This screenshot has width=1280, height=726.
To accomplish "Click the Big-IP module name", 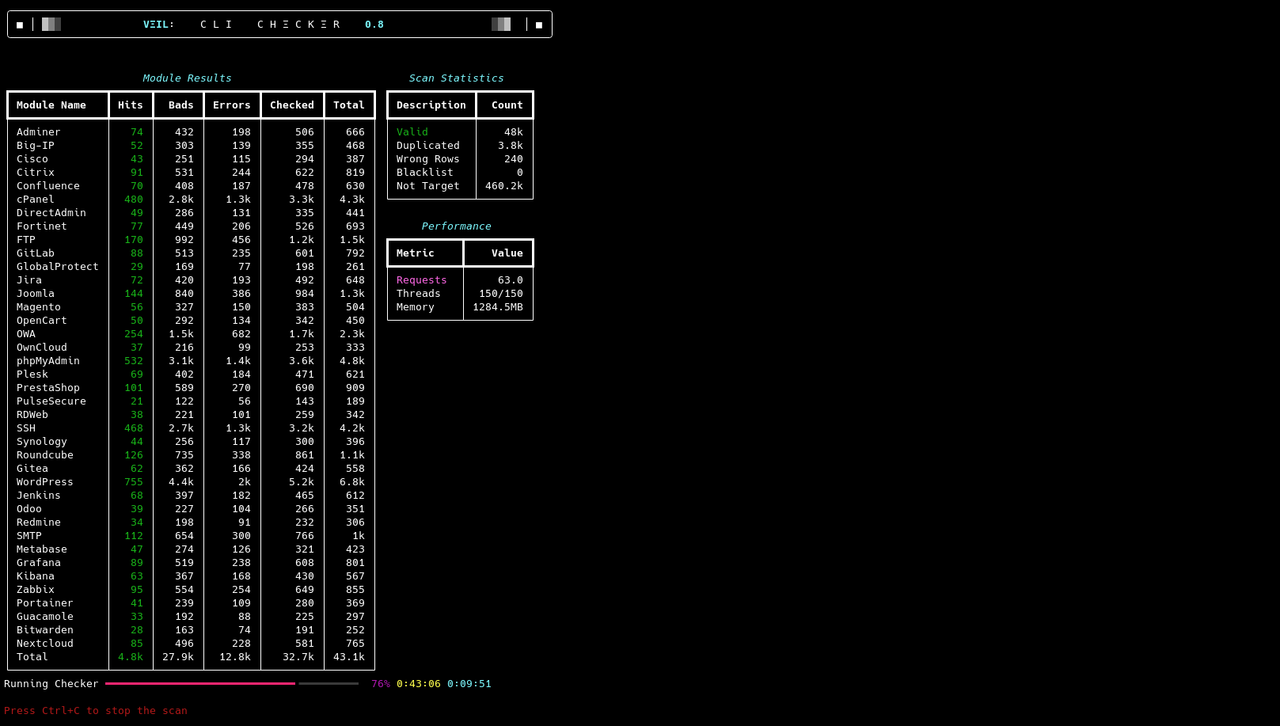I will point(36,145).
